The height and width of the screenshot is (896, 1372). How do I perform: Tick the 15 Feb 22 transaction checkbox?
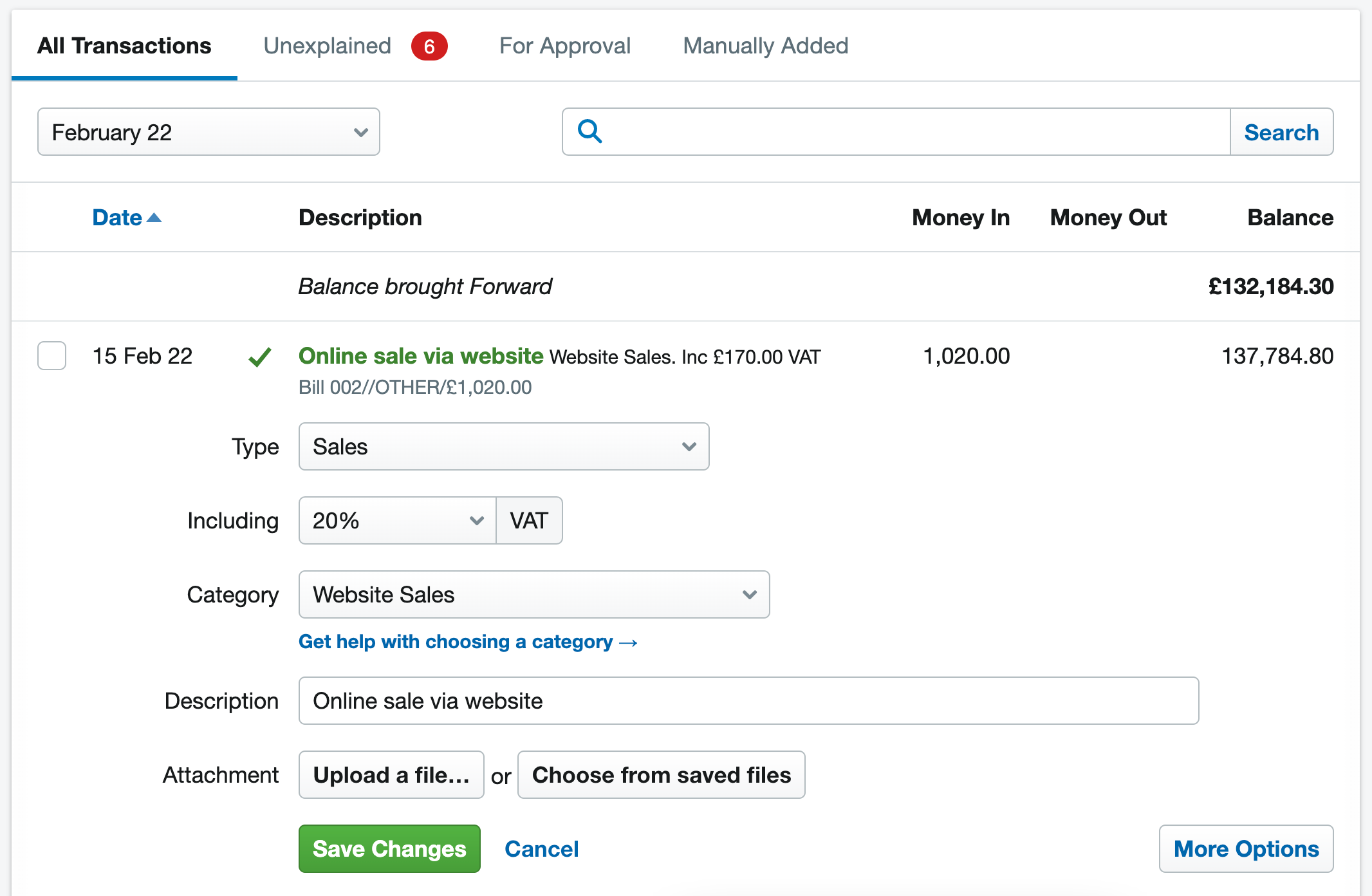(x=51, y=356)
